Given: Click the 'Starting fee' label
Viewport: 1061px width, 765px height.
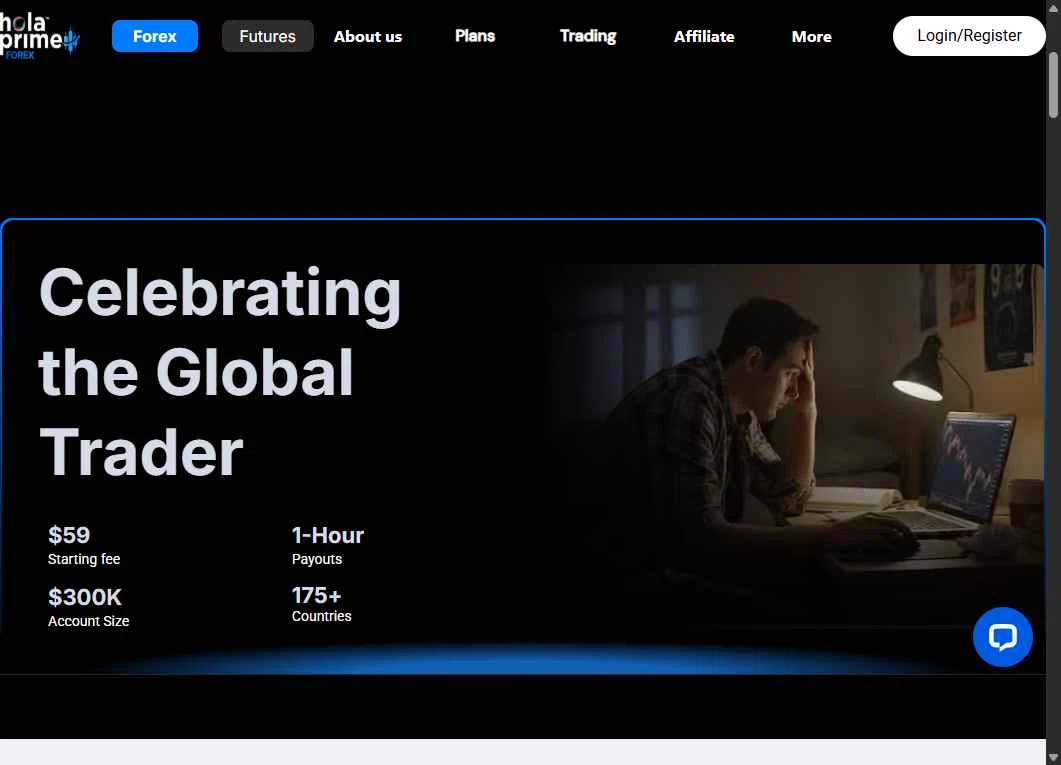Looking at the screenshot, I should pyautogui.click(x=84, y=559).
